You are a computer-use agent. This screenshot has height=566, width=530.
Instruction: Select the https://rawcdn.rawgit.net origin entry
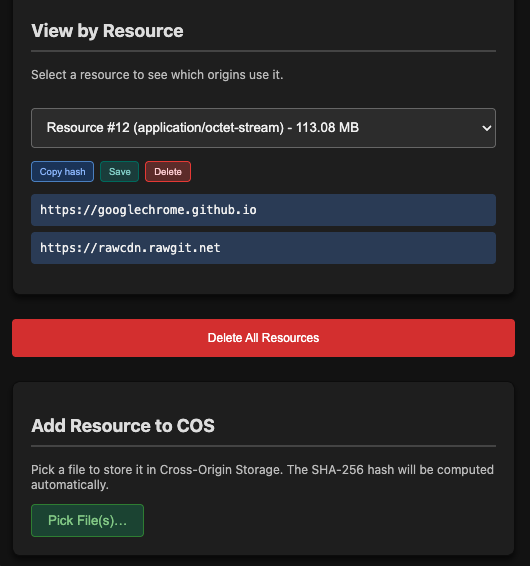tap(263, 248)
